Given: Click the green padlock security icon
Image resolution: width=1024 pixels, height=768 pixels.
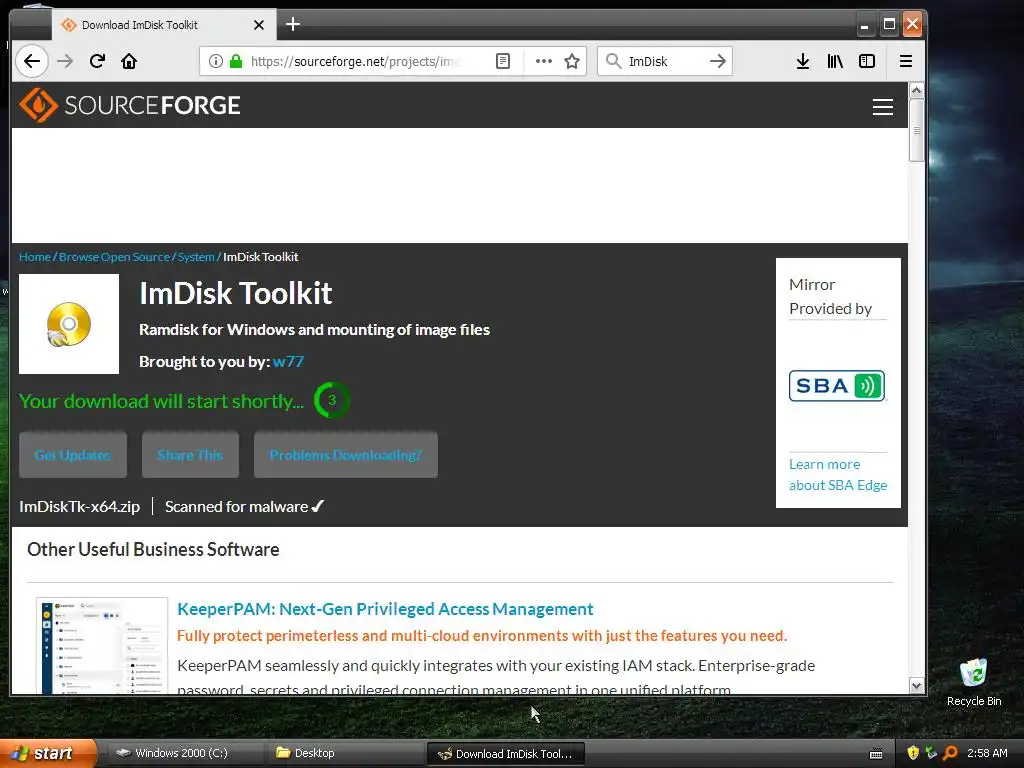Looking at the screenshot, I should point(236,61).
